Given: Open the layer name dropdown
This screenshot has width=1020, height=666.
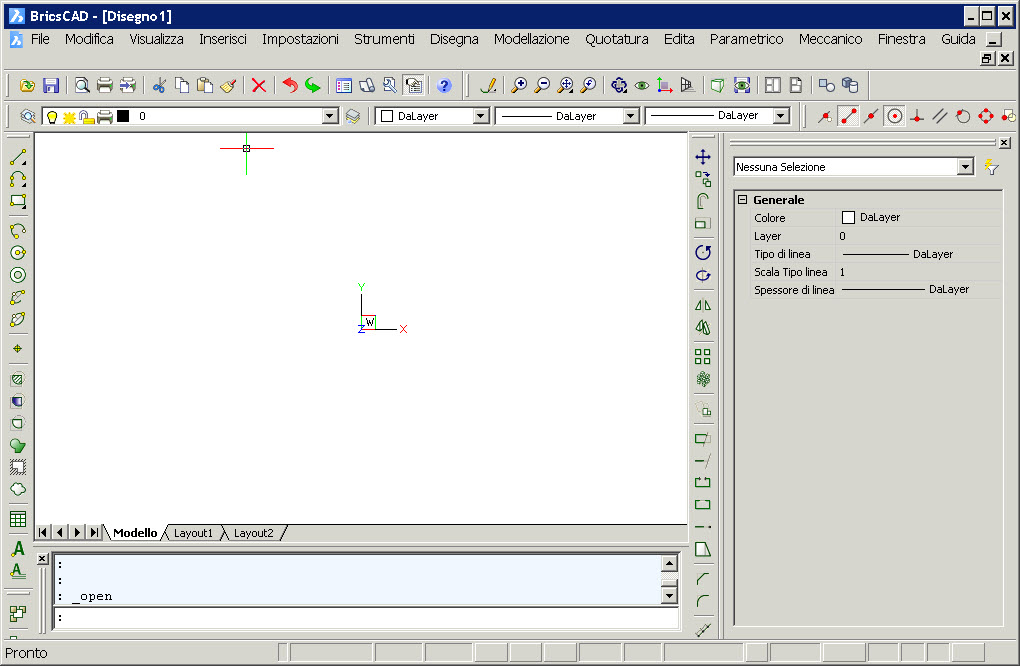Looking at the screenshot, I should point(331,117).
